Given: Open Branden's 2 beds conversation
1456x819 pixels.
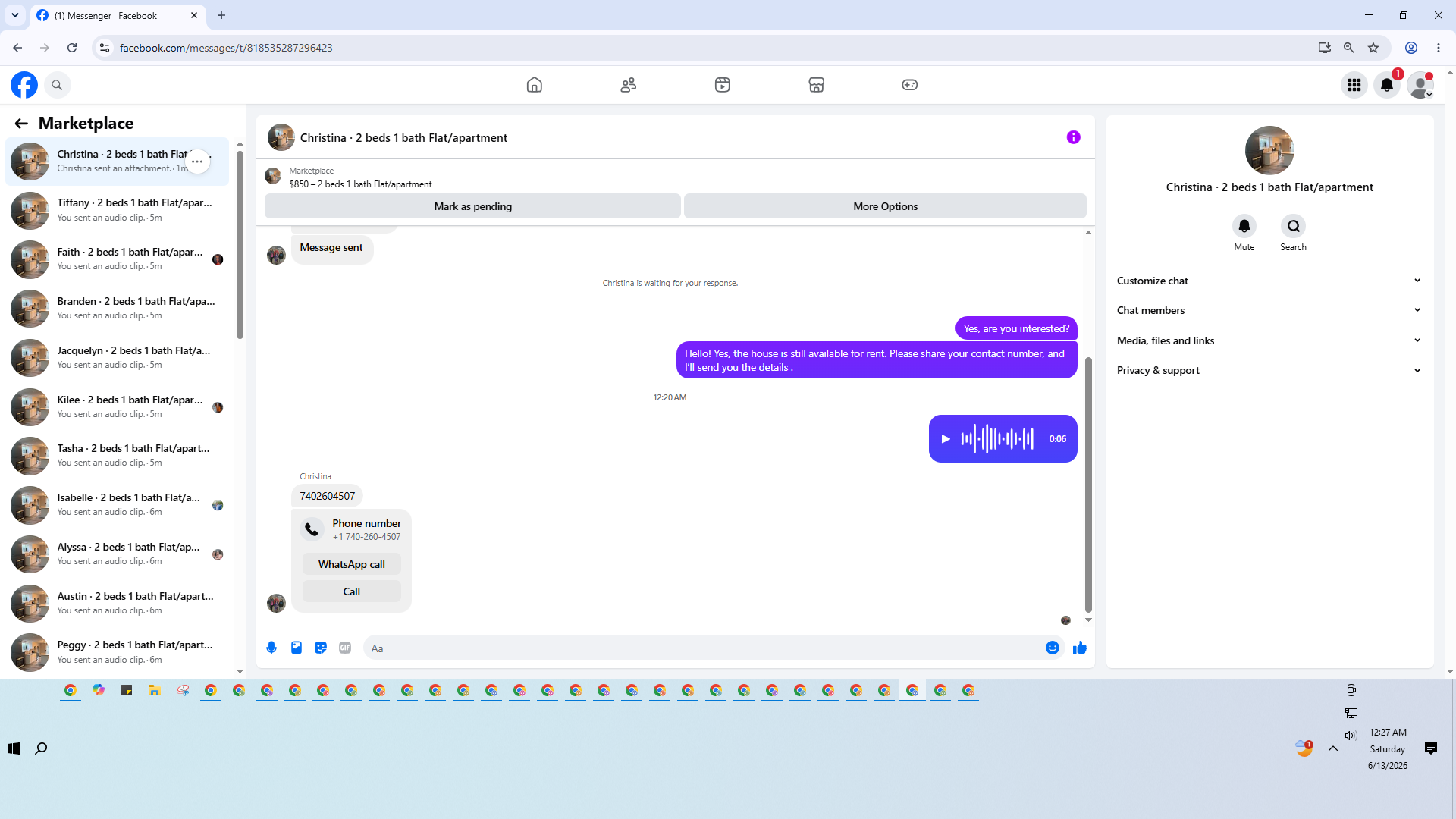Looking at the screenshot, I should coord(118,309).
